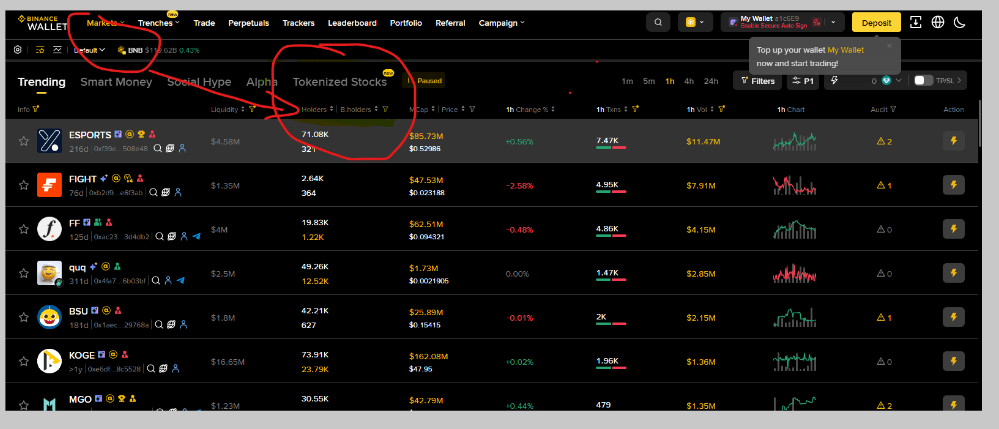This screenshot has height=429, width=999.
Task: Add BSU to favorites with star
Action: pos(24,317)
